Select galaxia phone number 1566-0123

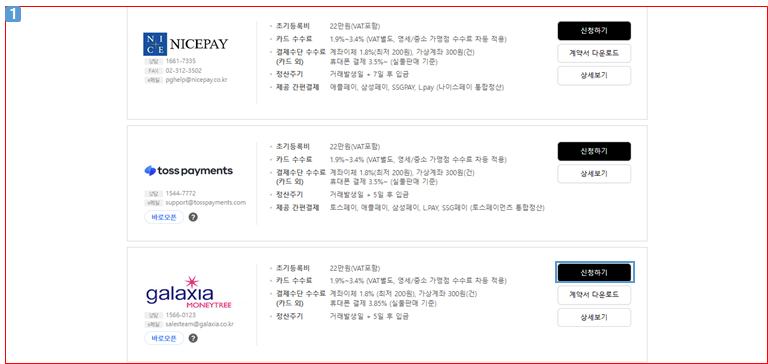(x=180, y=315)
